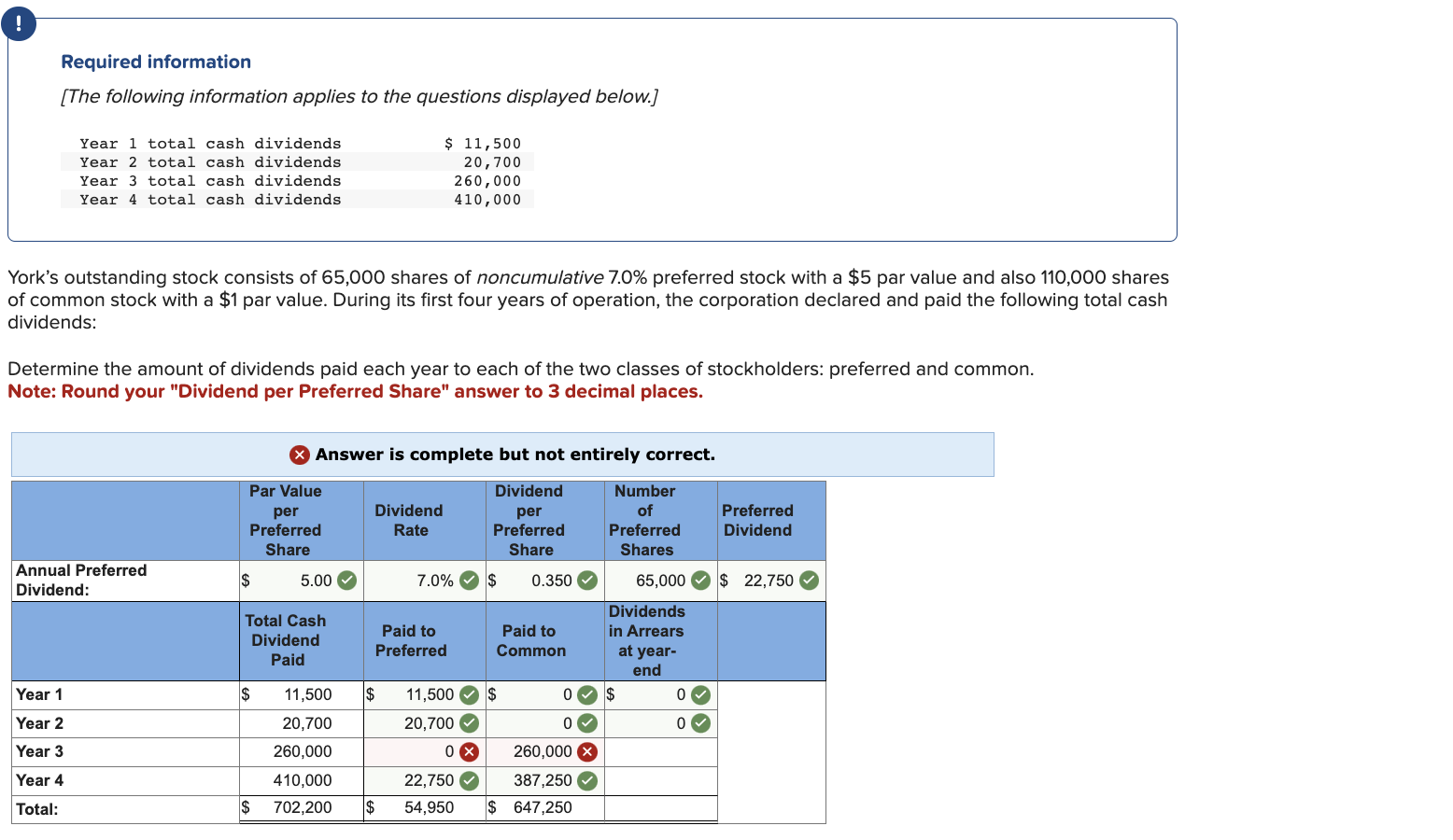Select Year 3 Paid to Preferred value 0
This screenshot has height=840, width=1453.
(x=425, y=752)
